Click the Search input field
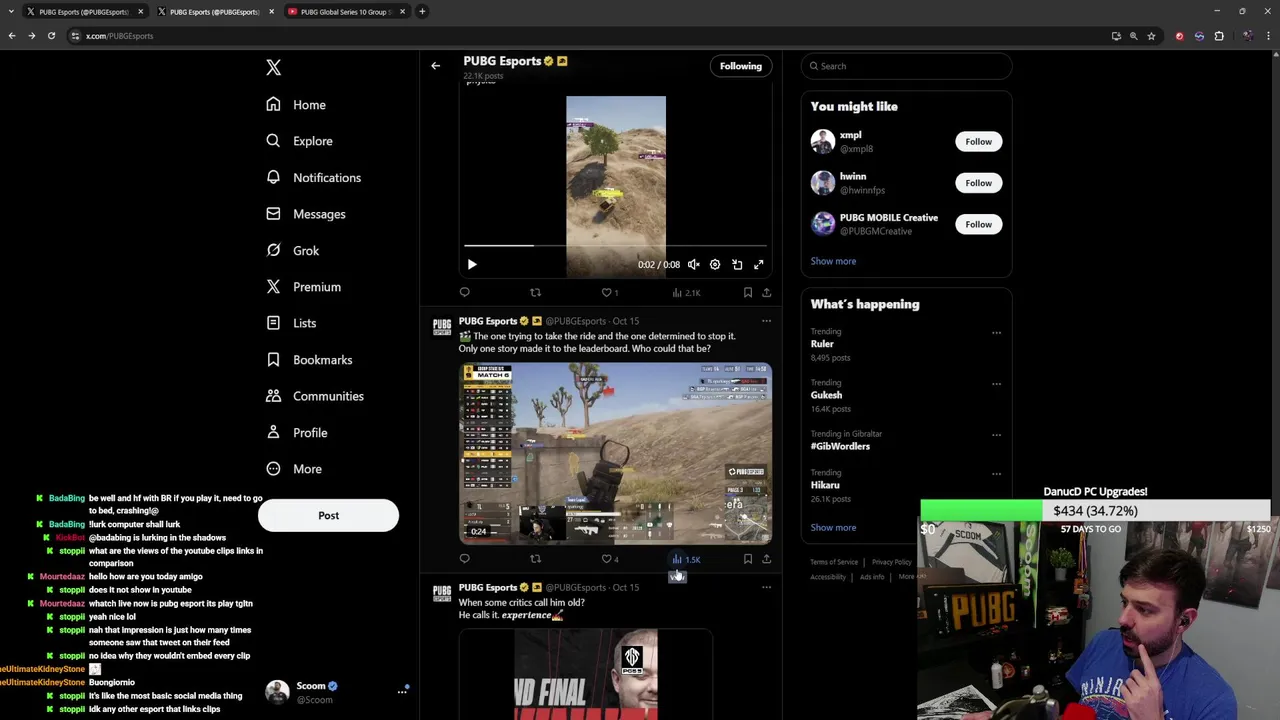This screenshot has height=720, width=1280. point(906,66)
